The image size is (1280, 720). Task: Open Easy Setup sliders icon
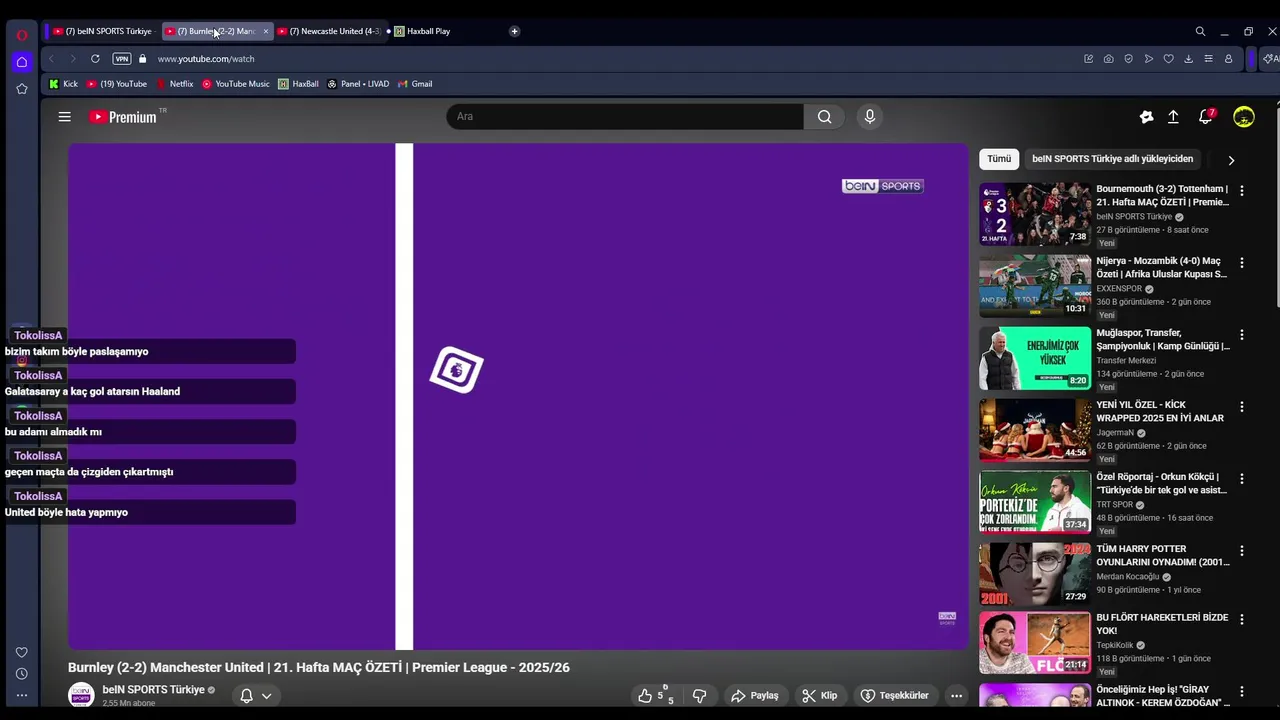click(x=1208, y=59)
